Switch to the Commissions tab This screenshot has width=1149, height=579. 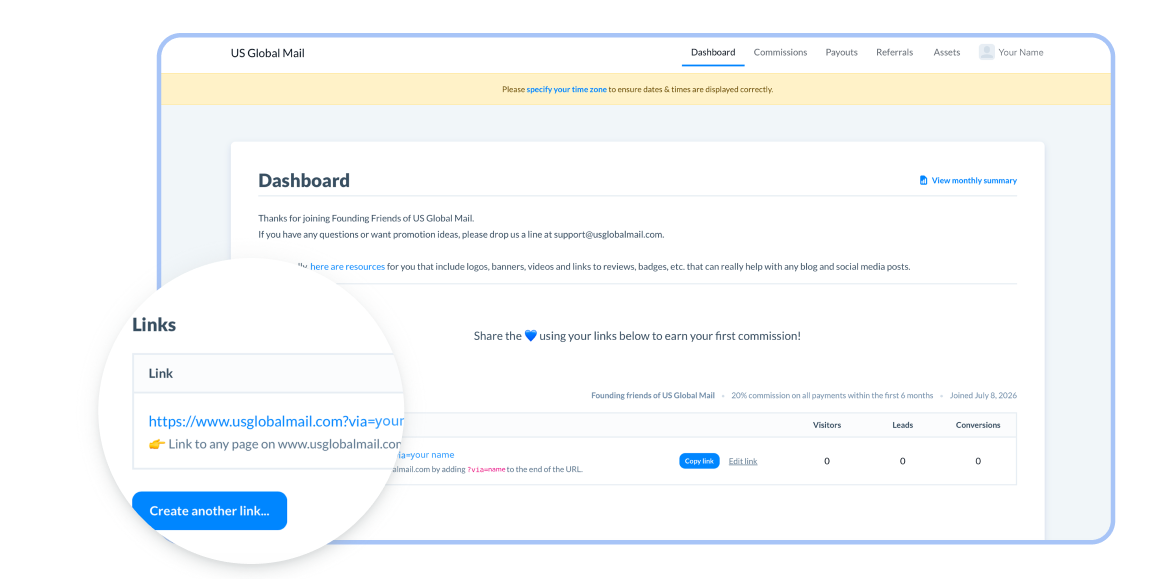[780, 52]
